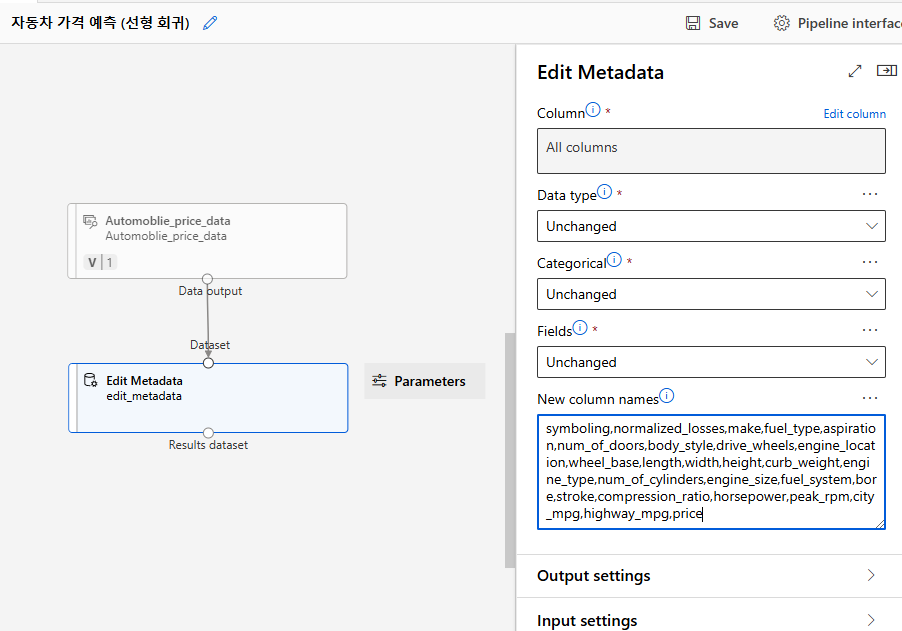Click the Dataset input port on Edit Metadata

(208, 363)
